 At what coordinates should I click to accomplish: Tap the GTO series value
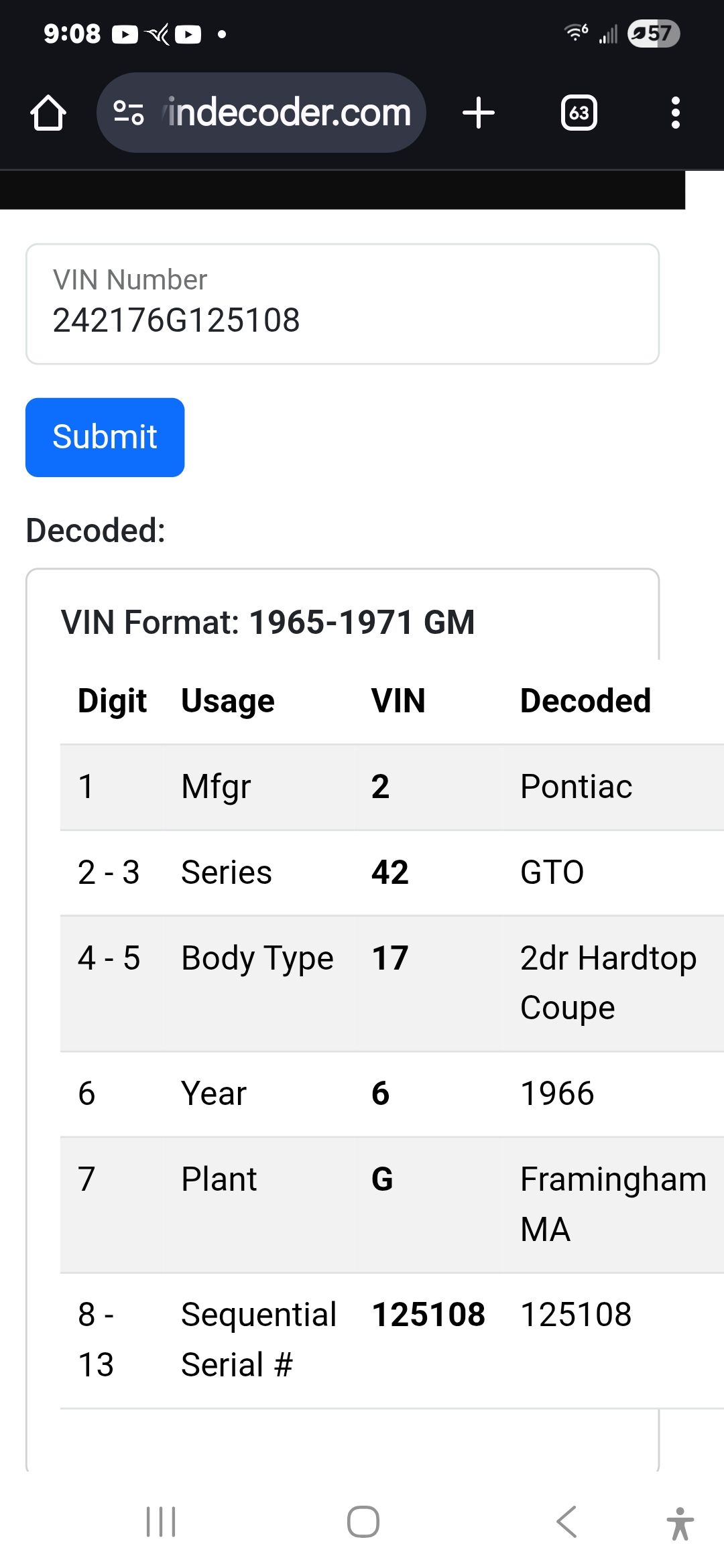click(x=552, y=872)
